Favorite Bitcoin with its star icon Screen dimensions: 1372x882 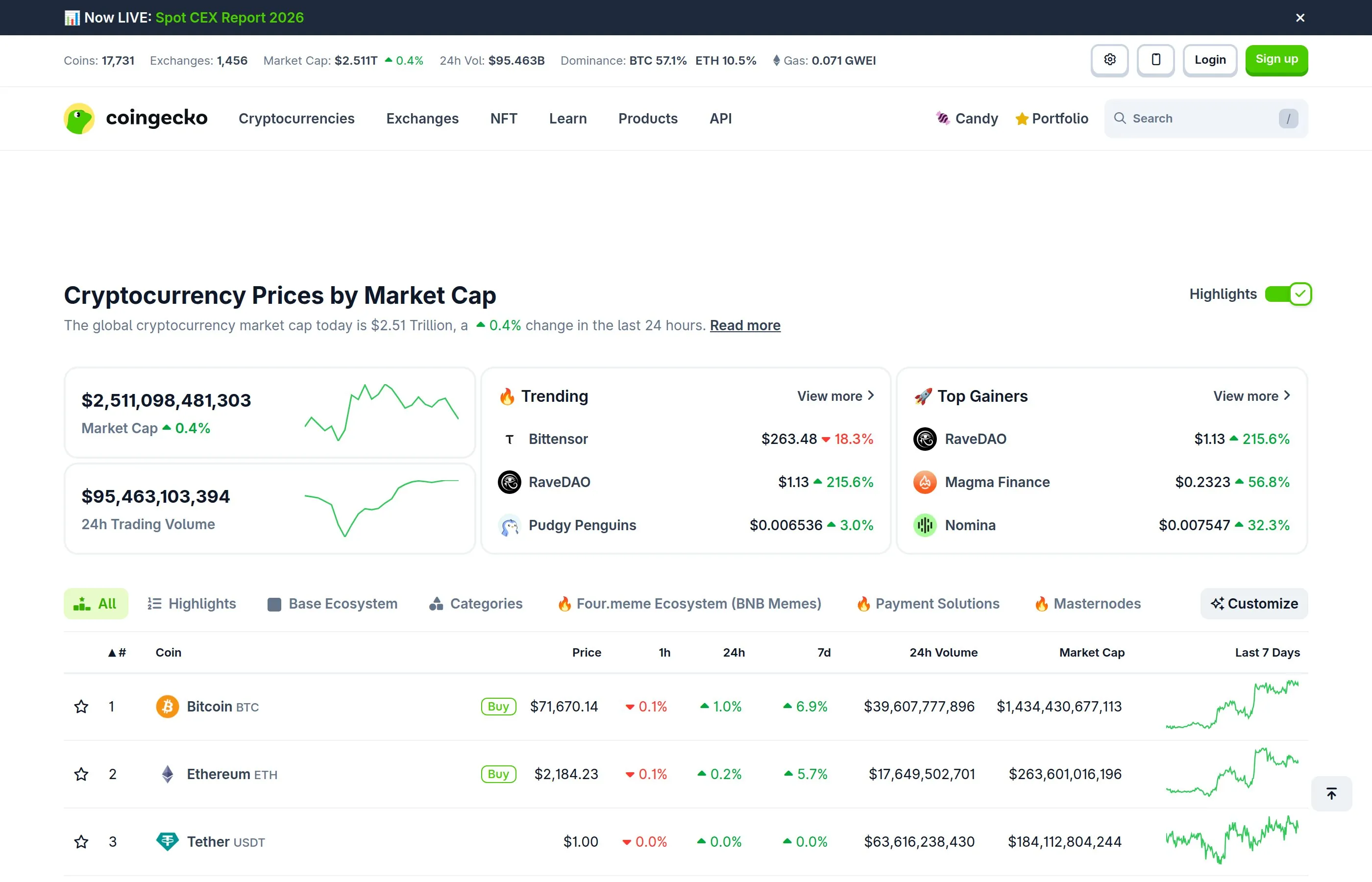click(x=81, y=706)
